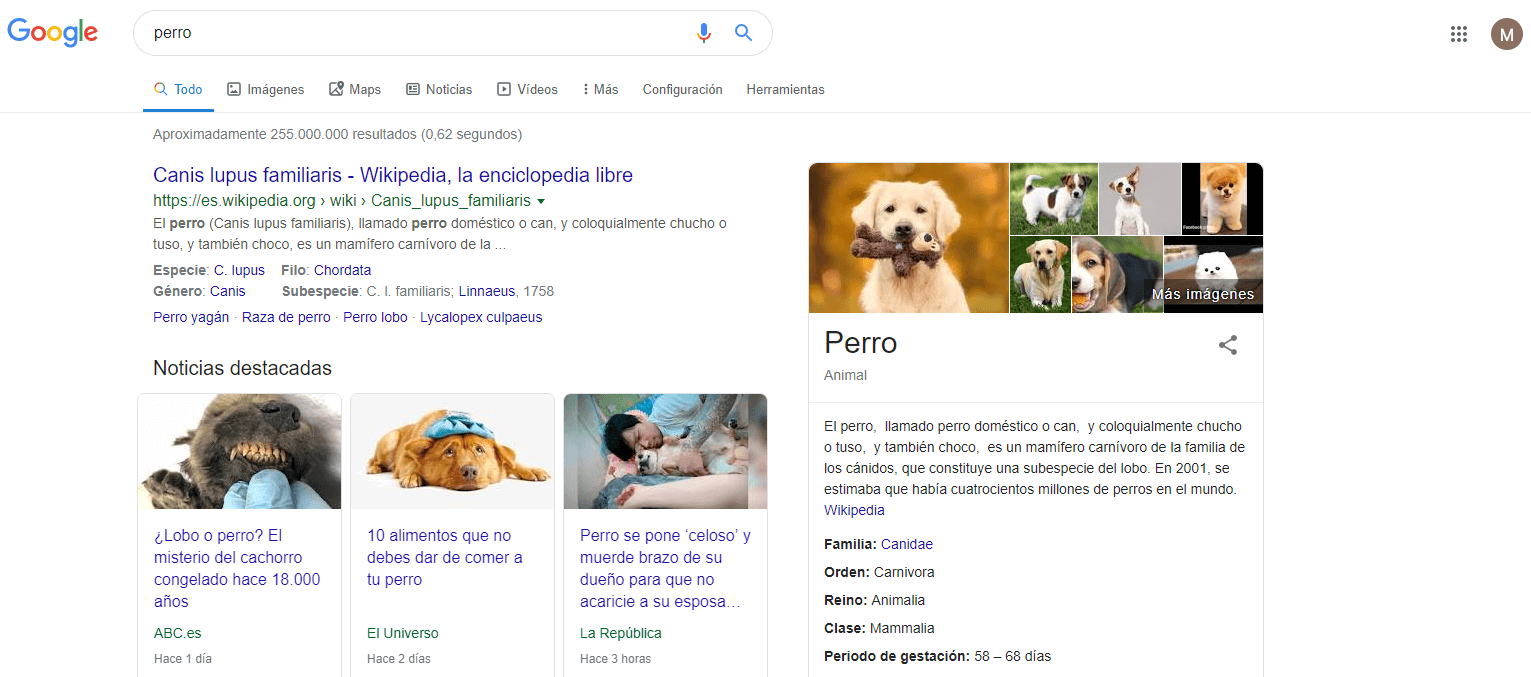Open Canis lupus familiaris Wikipedia result
Image resolution: width=1531 pixels, height=677 pixels.
[x=393, y=175]
